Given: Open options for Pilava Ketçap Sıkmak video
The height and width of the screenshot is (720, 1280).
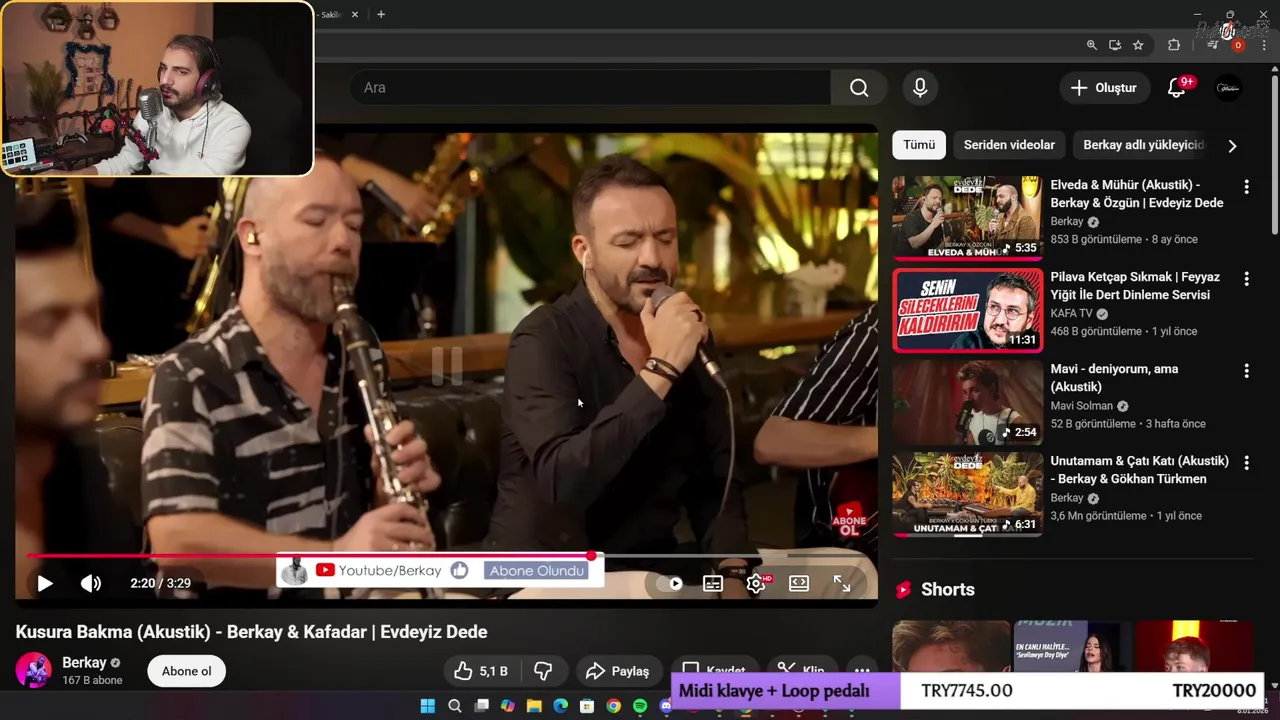Looking at the screenshot, I should coord(1246,279).
